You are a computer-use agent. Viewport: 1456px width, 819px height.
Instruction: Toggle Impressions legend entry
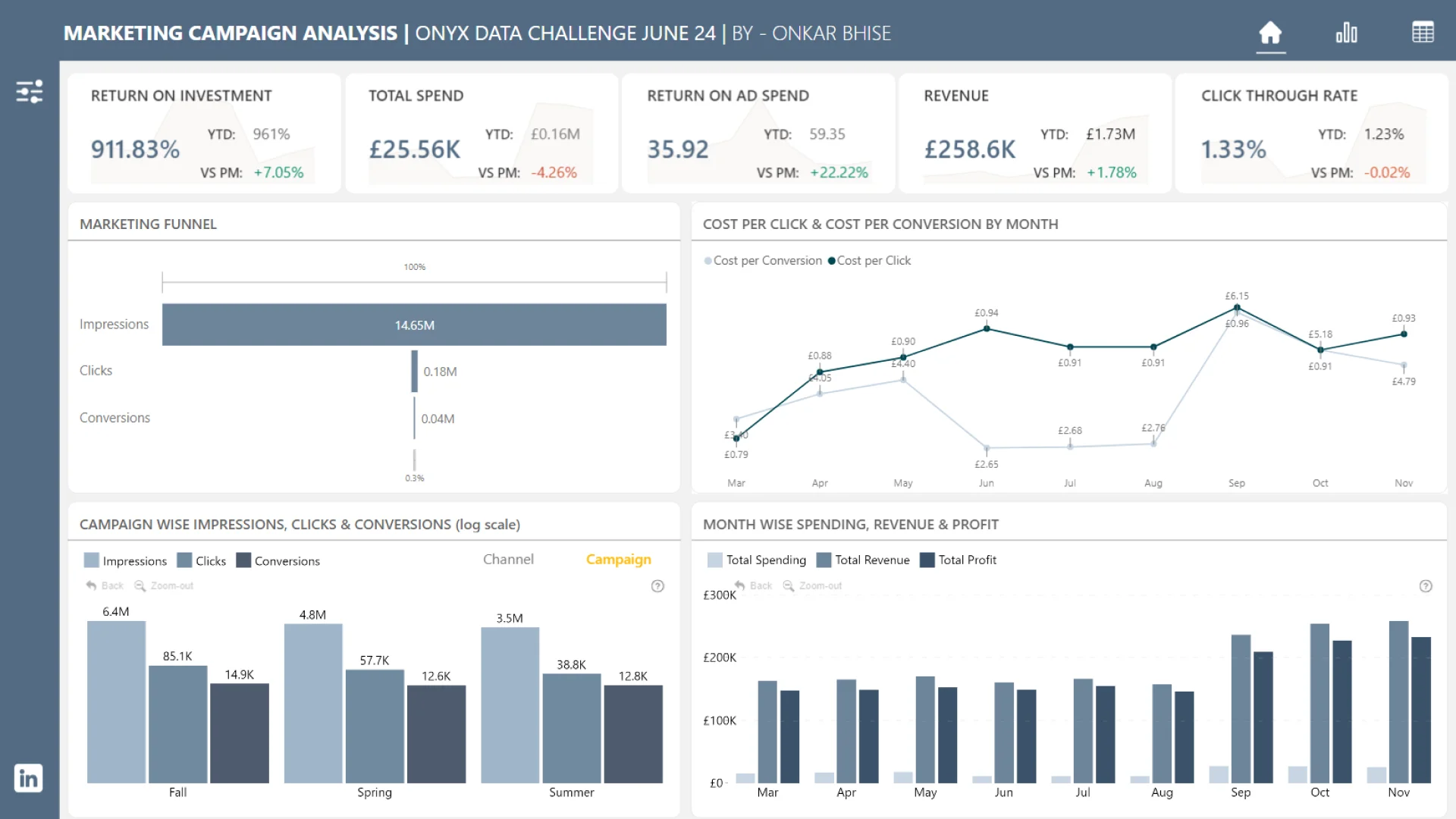pyautogui.click(x=125, y=560)
